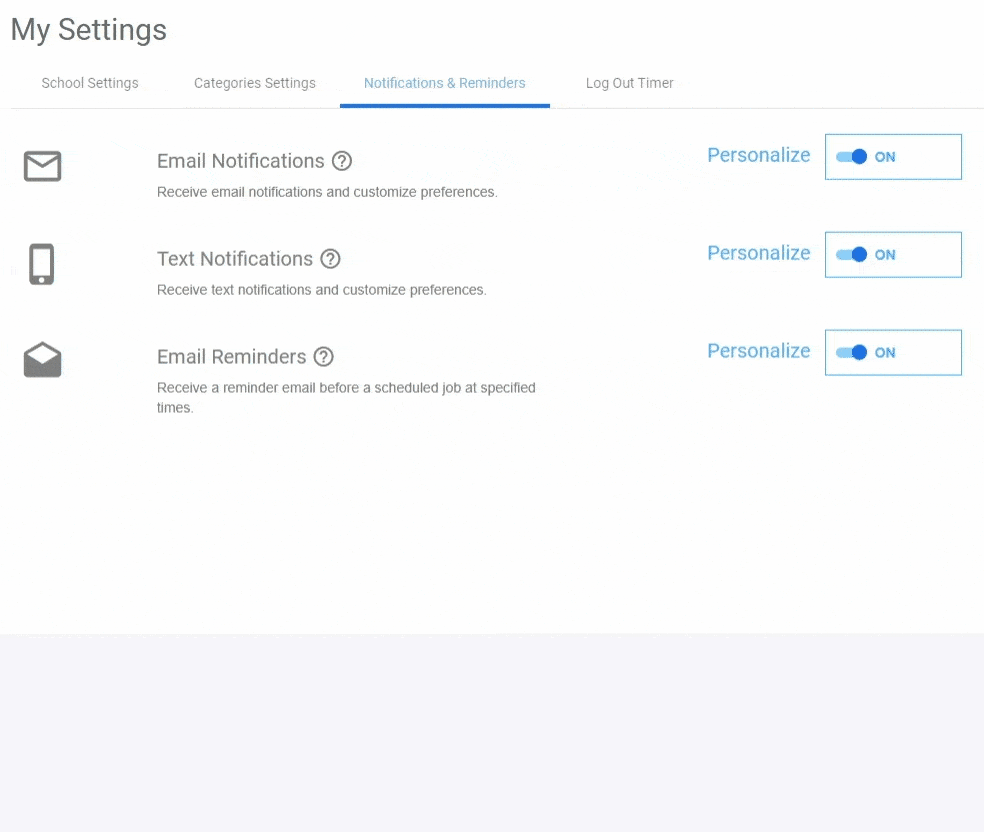Click Personalize next to Text Notifications
The width and height of the screenshot is (984, 832).
758,253
